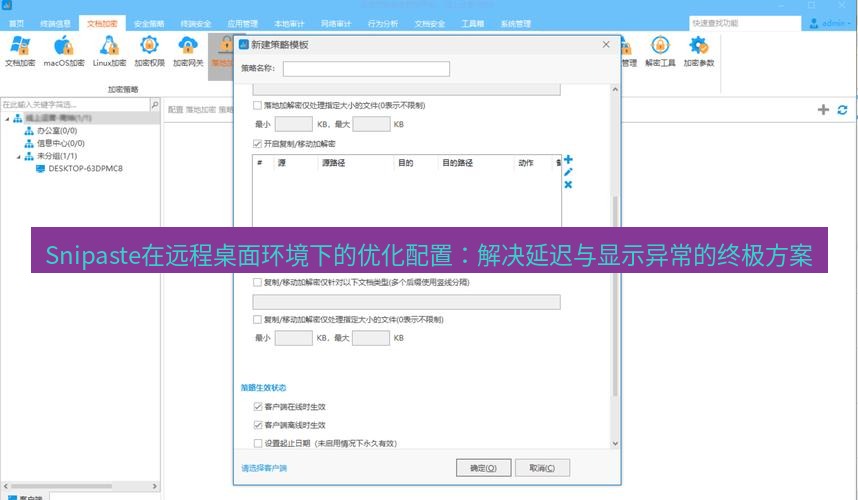Click the tree panel scroll right arrow
858x500 pixels.
pos(155,486)
